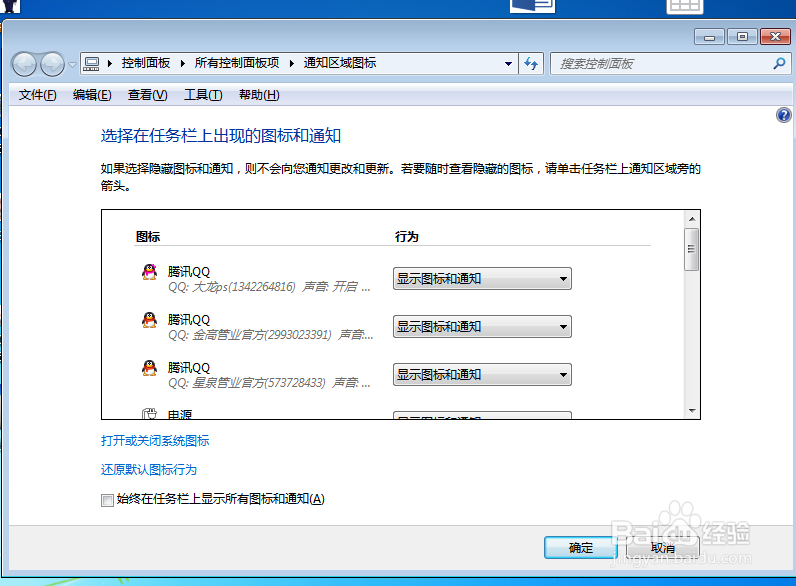Click the 电源 power plug icon
796x586 pixels.
pos(149,413)
